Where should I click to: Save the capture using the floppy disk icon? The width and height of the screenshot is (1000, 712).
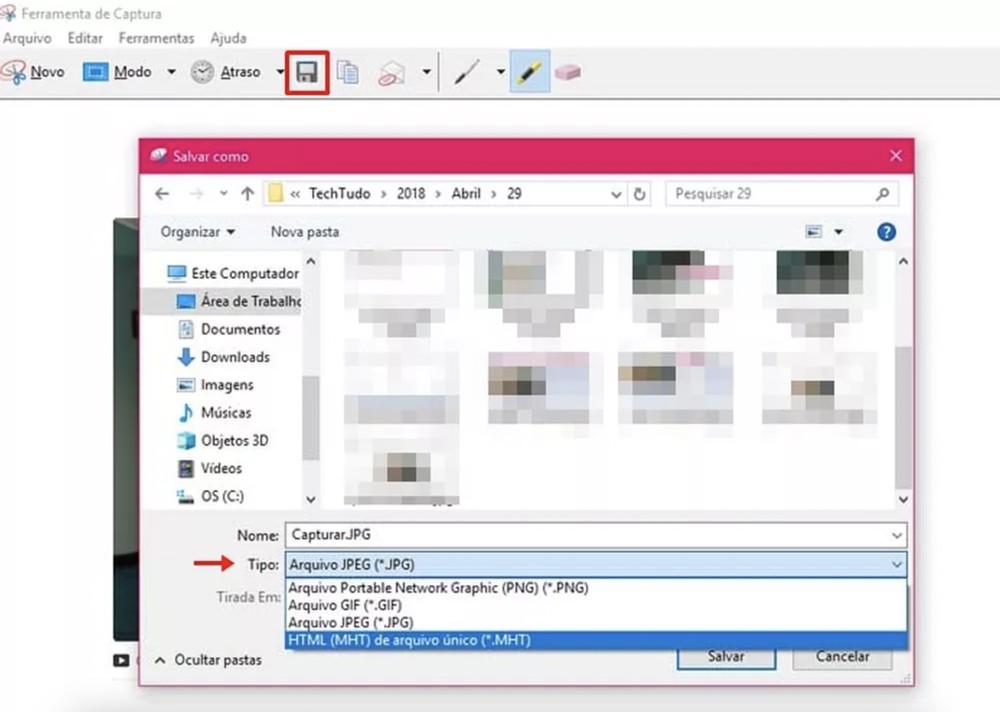306,71
